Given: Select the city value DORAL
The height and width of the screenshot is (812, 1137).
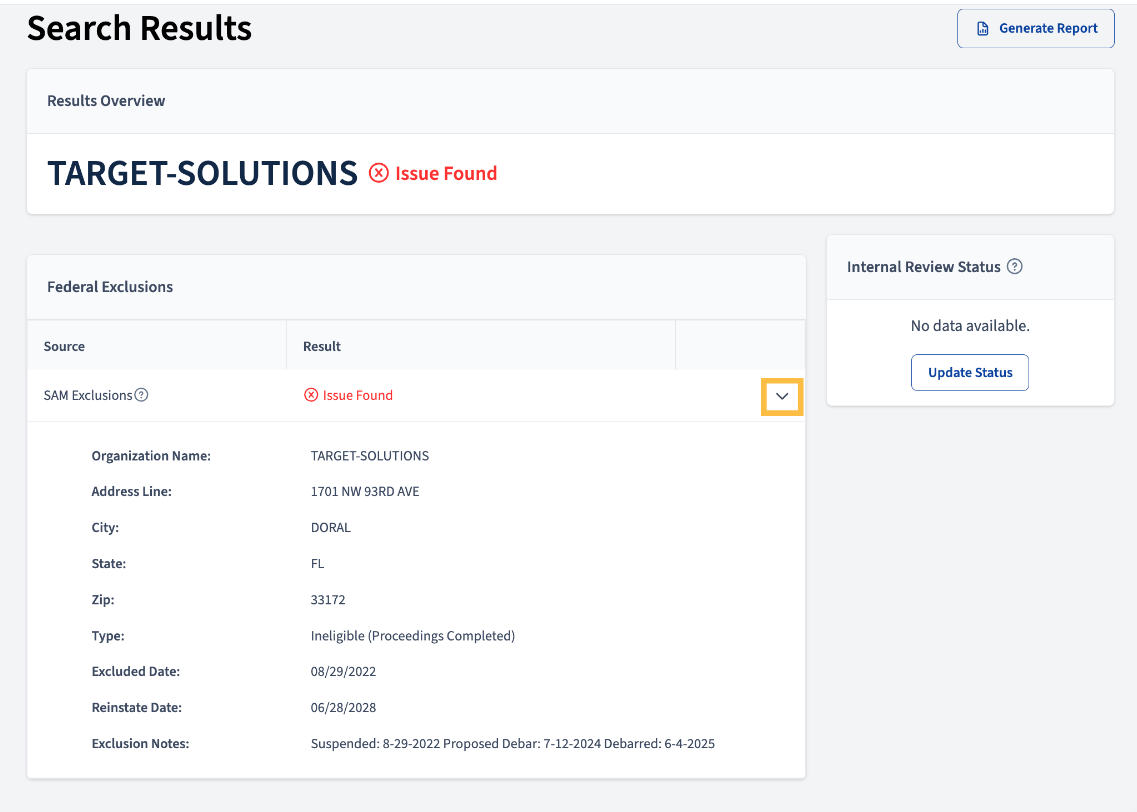Looking at the screenshot, I should coord(331,528).
